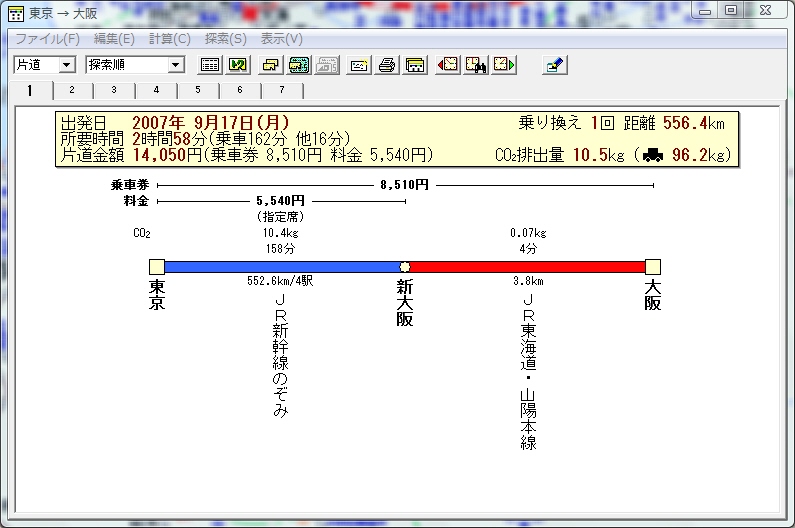Click the previous train clock icon

click(448, 65)
